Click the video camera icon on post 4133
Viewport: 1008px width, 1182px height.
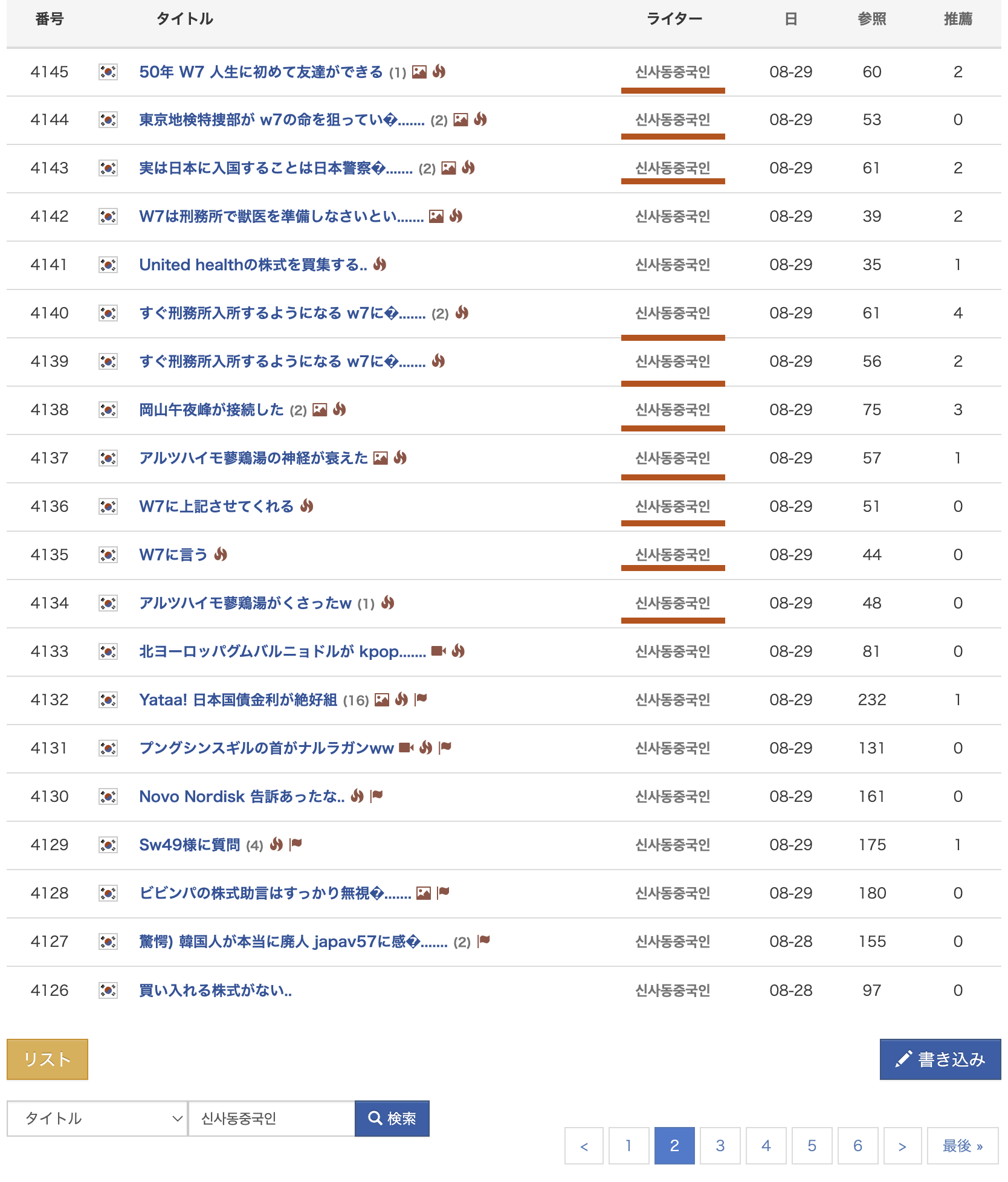pyautogui.click(x=438, y=651)
